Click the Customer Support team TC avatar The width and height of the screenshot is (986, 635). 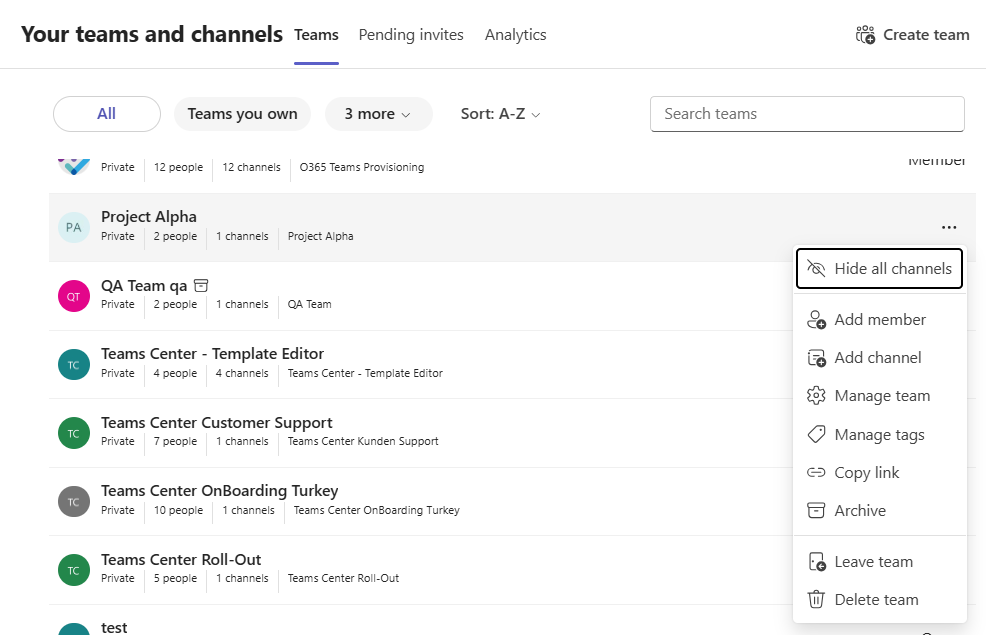click(74, 433)
